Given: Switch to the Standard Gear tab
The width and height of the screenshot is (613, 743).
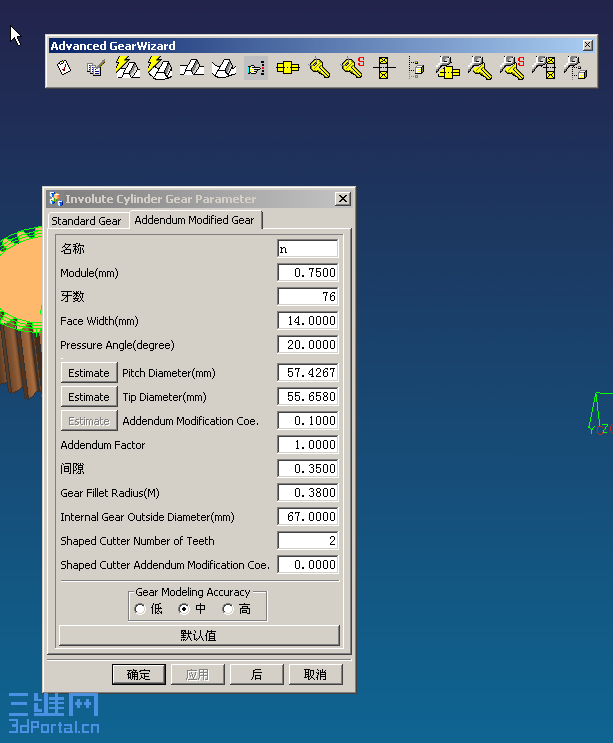Looking at the screenshot, I should [86, 221].
